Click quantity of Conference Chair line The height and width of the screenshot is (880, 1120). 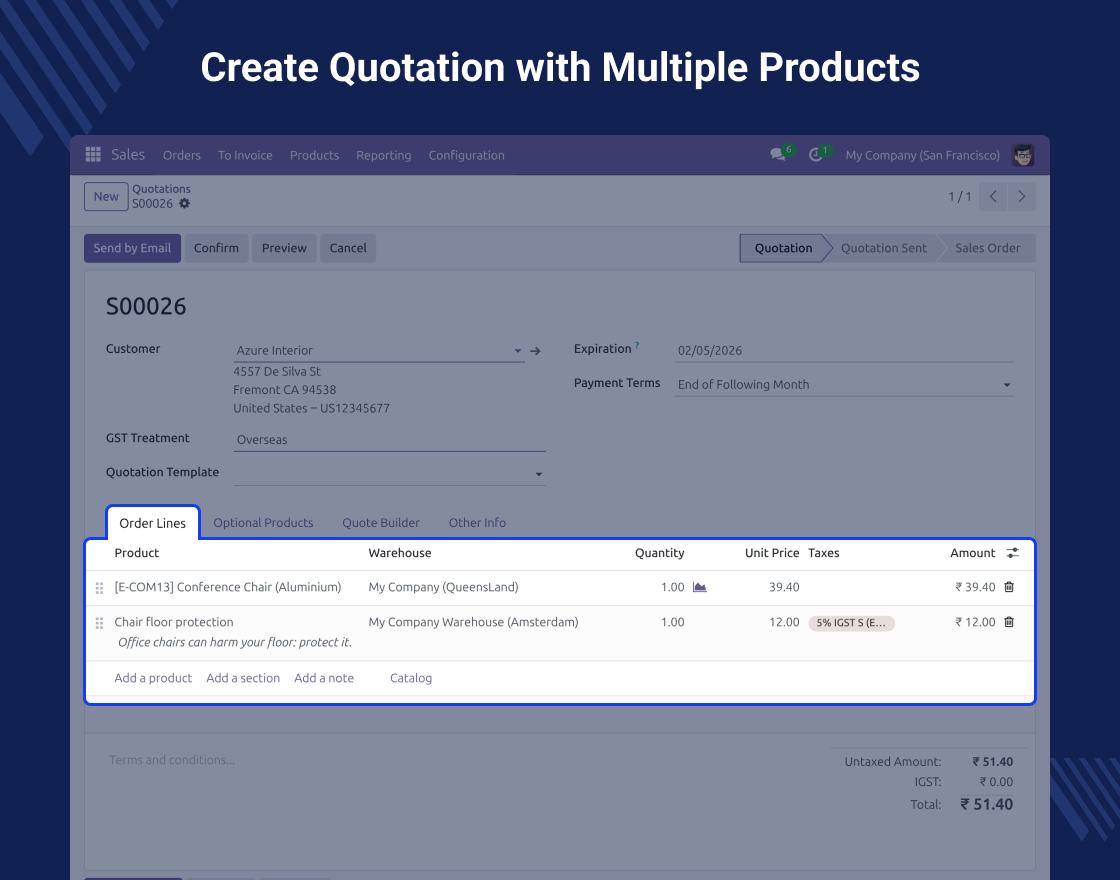point(672,587)
